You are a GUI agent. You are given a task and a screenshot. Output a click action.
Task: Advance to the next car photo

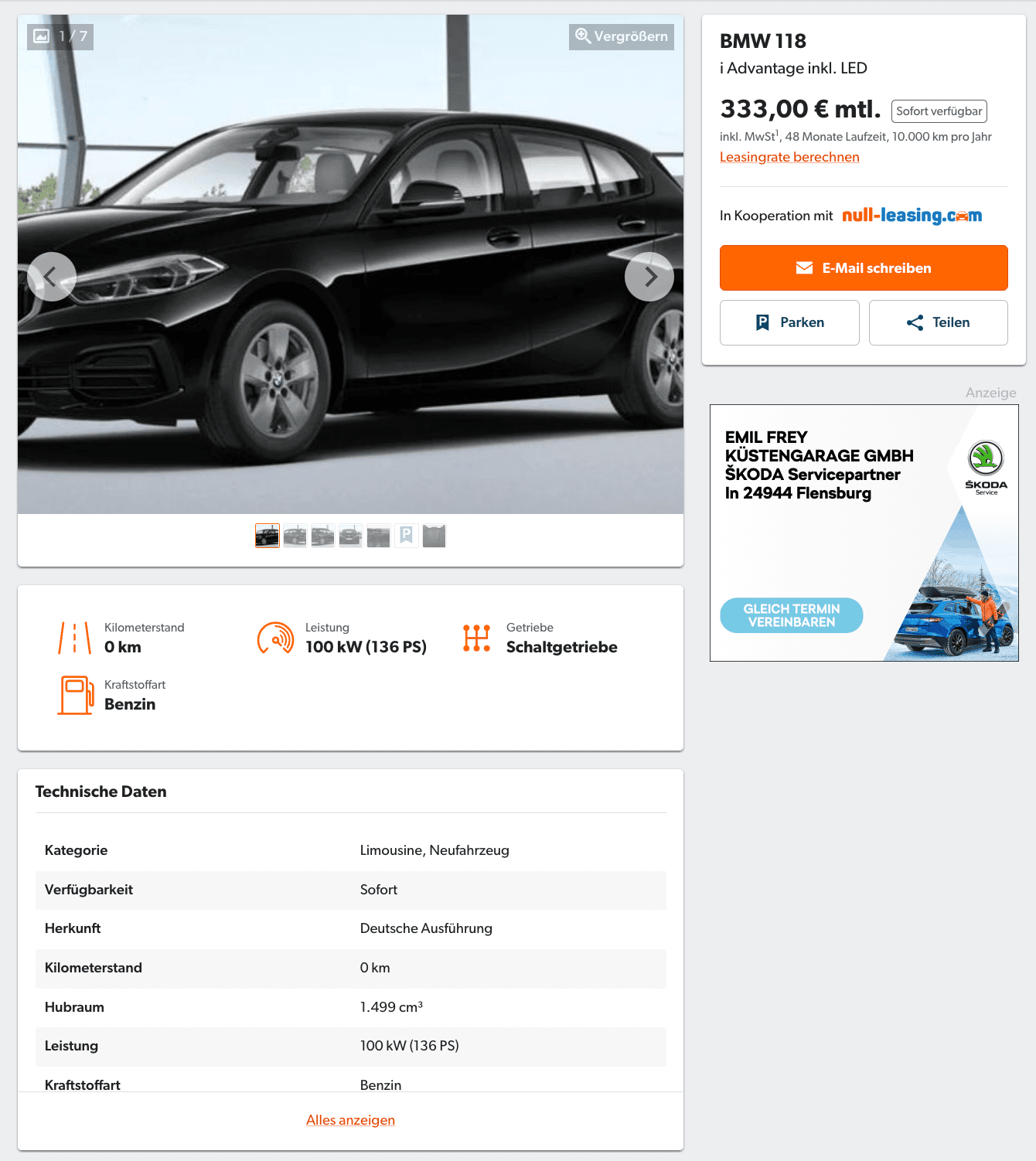coord(649,277)
